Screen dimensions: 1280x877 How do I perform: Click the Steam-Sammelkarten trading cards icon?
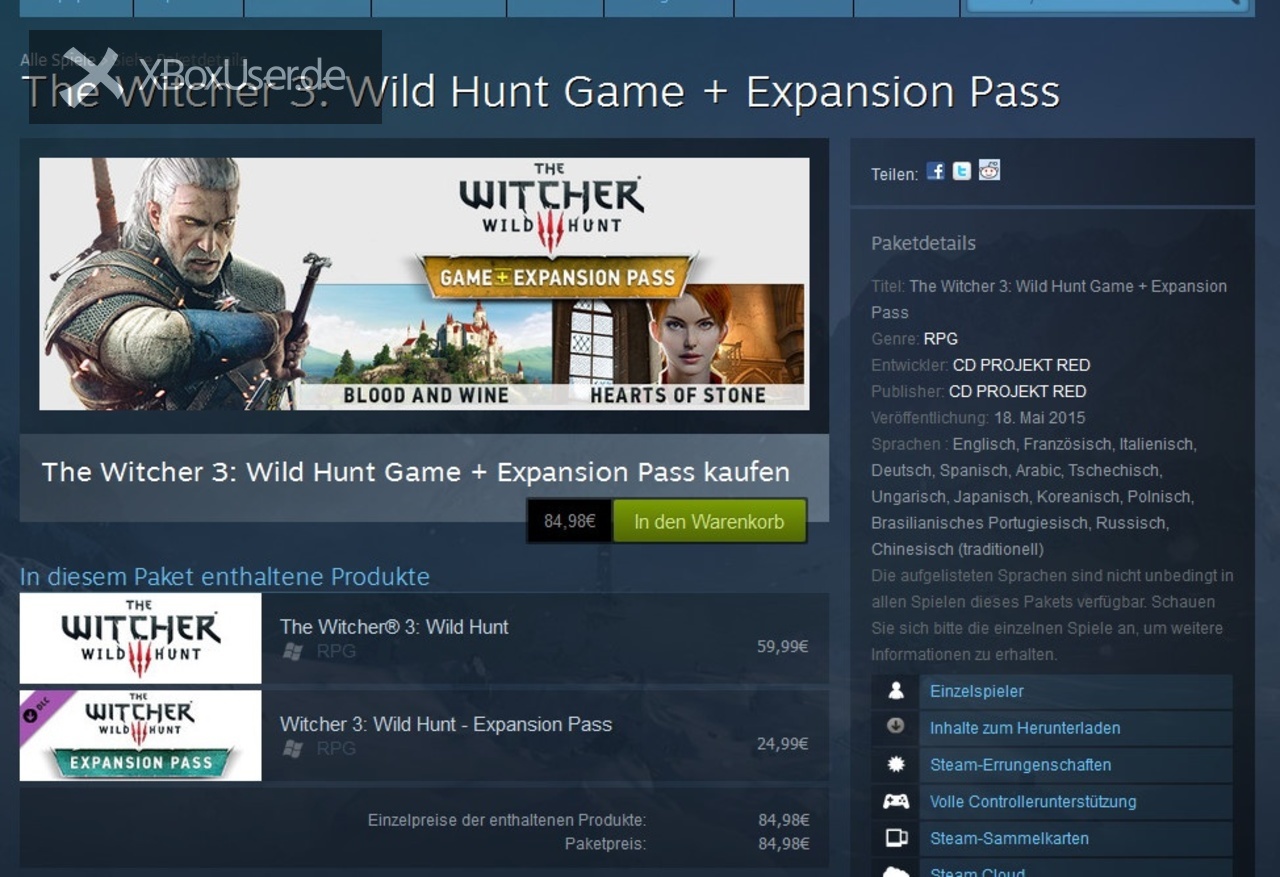(x=896, y=838)
